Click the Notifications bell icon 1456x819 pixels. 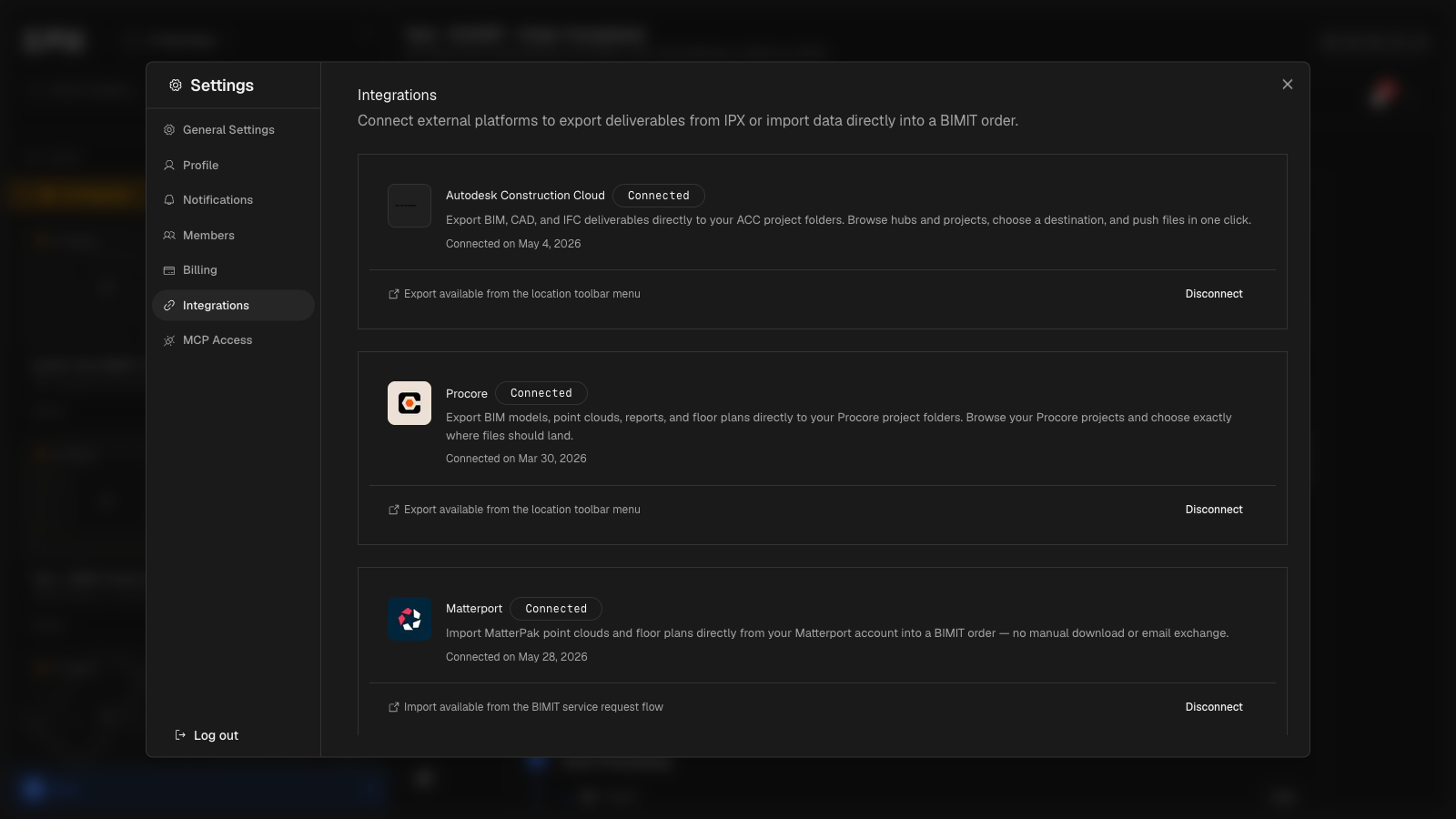169,200
